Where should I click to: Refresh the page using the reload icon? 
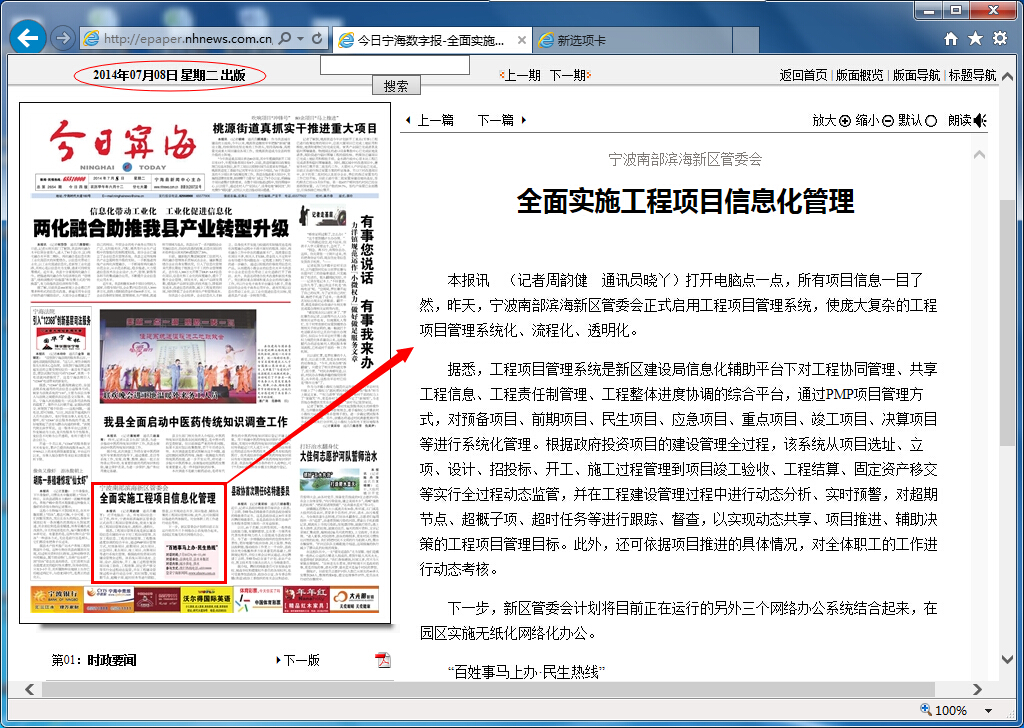318,39
